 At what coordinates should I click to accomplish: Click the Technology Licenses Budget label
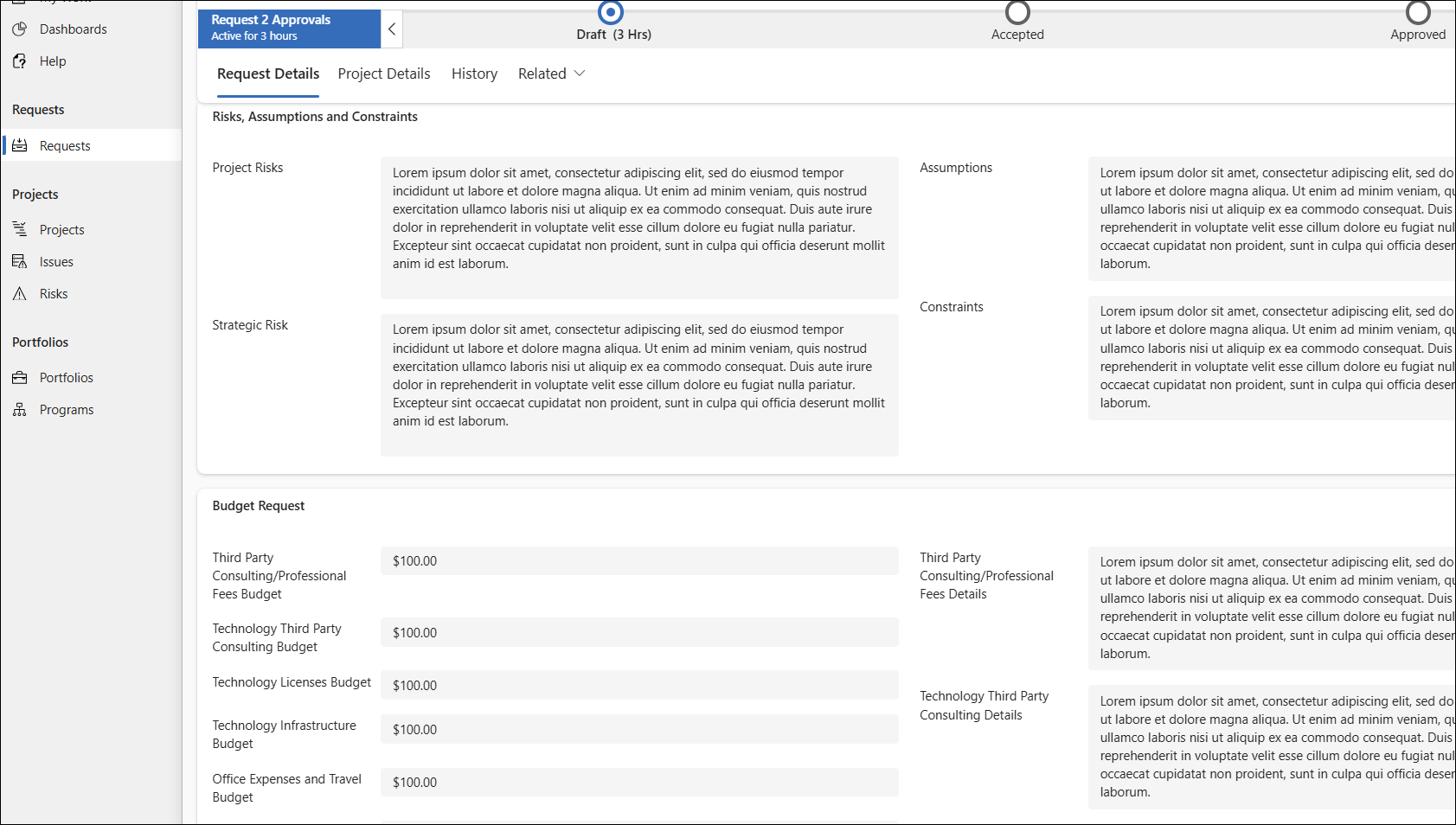pos(292,682)
